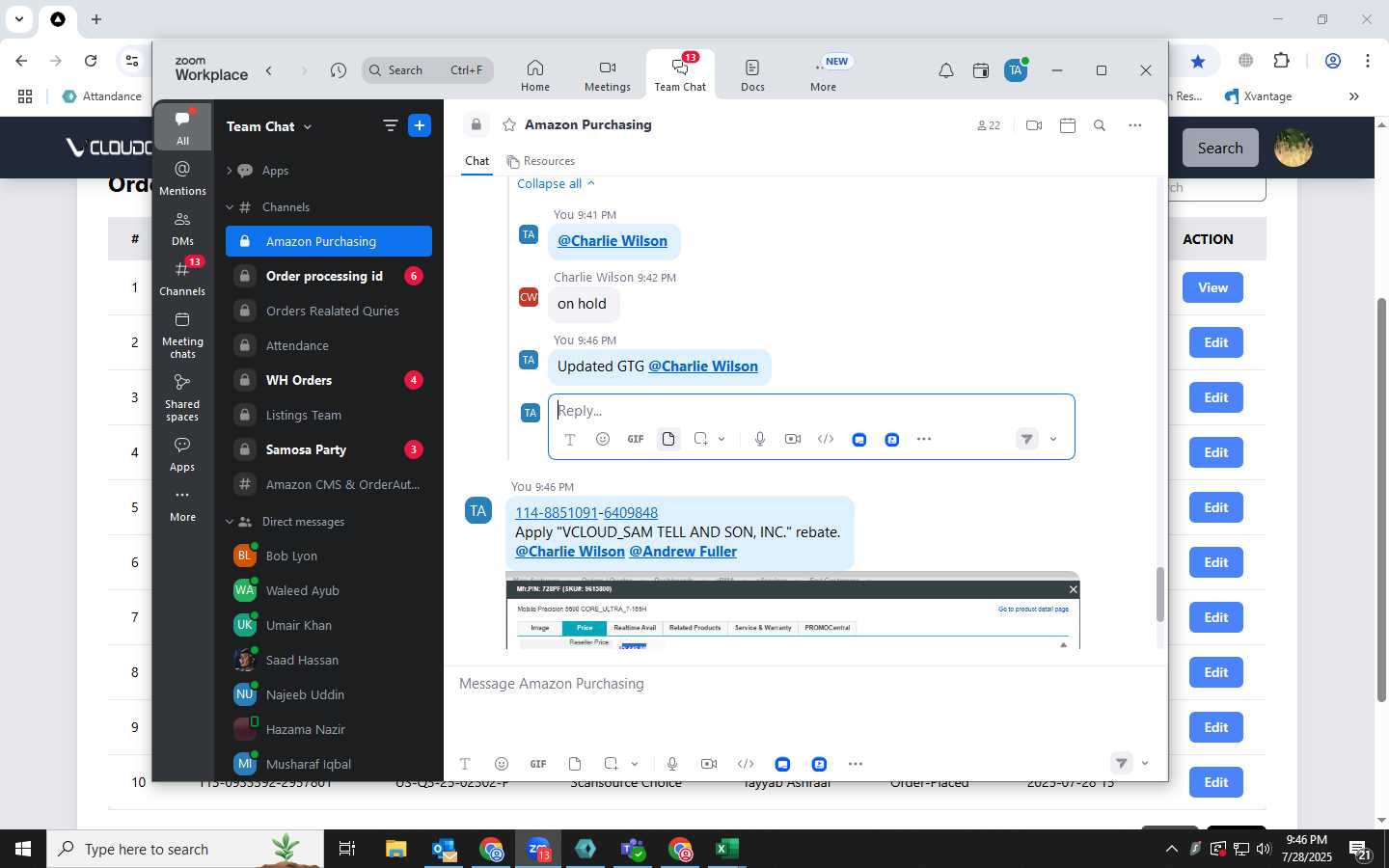The width and height of the screenshot is (1389, 868).
Task: Schedule meeting via channel calendar icon
Action: point(1068,125)
